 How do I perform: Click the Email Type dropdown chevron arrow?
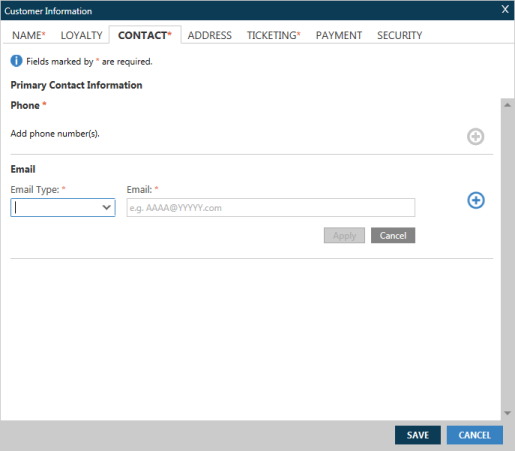[106, 207]
